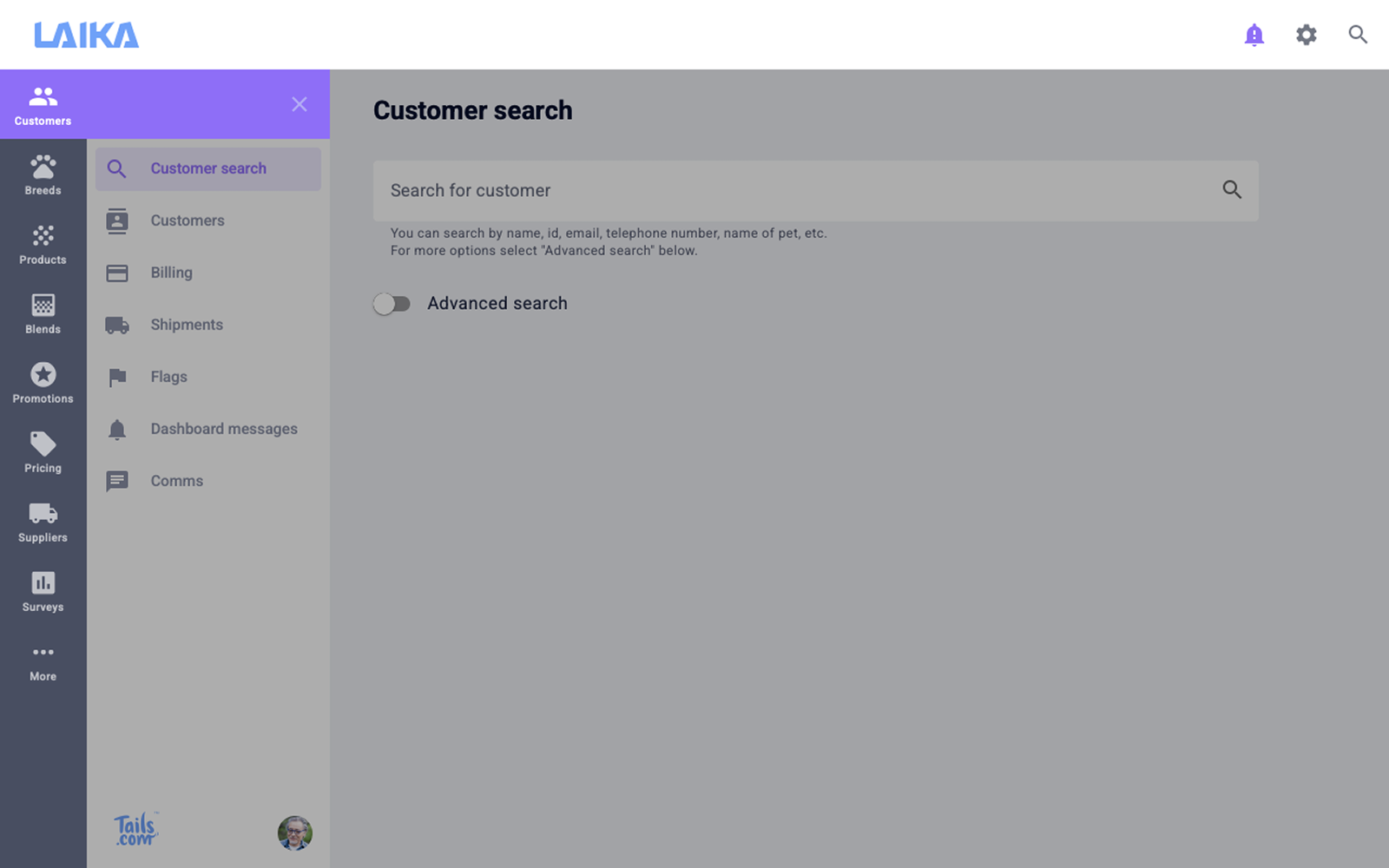Open the Blends section
Screen dimensions: 1389x868
[x=43, y=313]
